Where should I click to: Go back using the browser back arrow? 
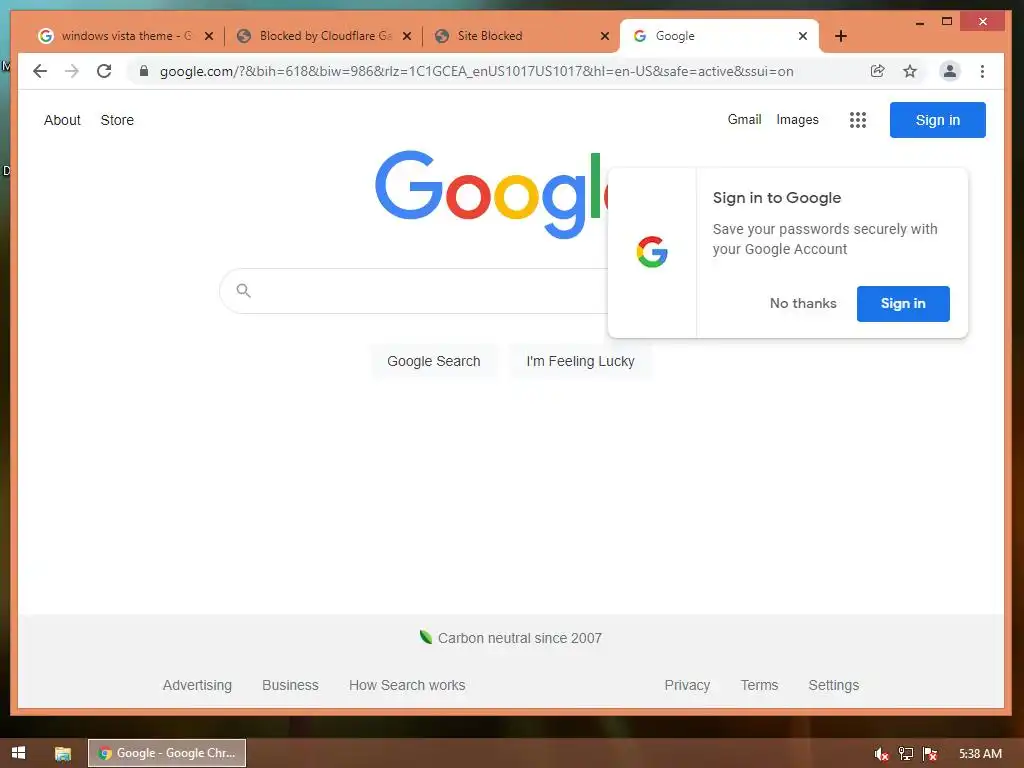tap(40, 71)
